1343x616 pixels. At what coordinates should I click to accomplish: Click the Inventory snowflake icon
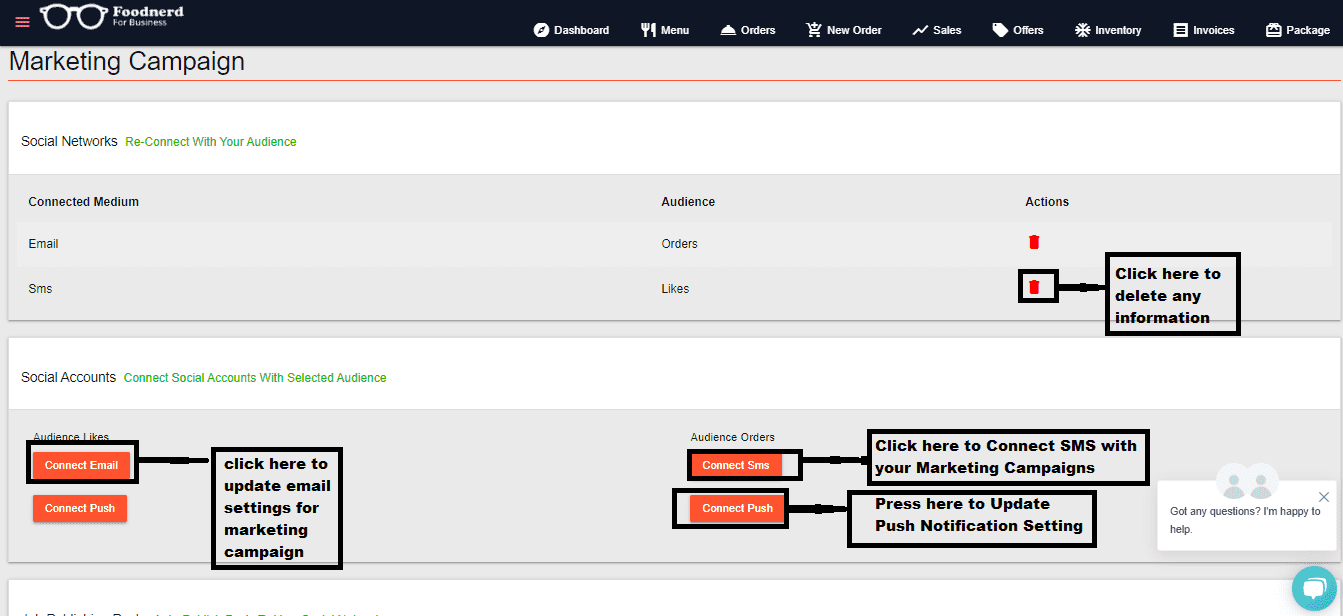pos(1082,30)
